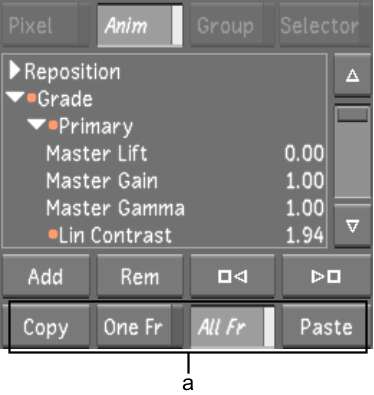The image size is (374, 395).
Task: Collapse the Primary tree node
Action: click(x=37, y=125)
